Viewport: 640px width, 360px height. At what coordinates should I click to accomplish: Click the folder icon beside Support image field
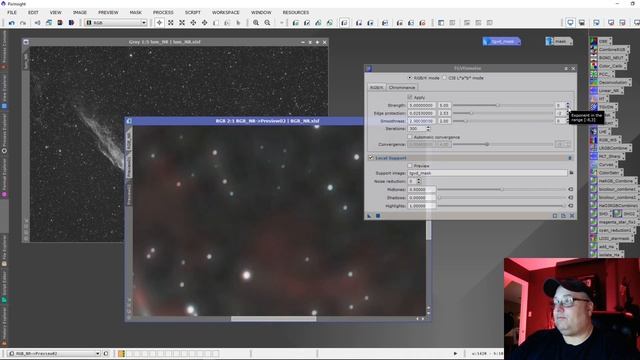(571, 173)
